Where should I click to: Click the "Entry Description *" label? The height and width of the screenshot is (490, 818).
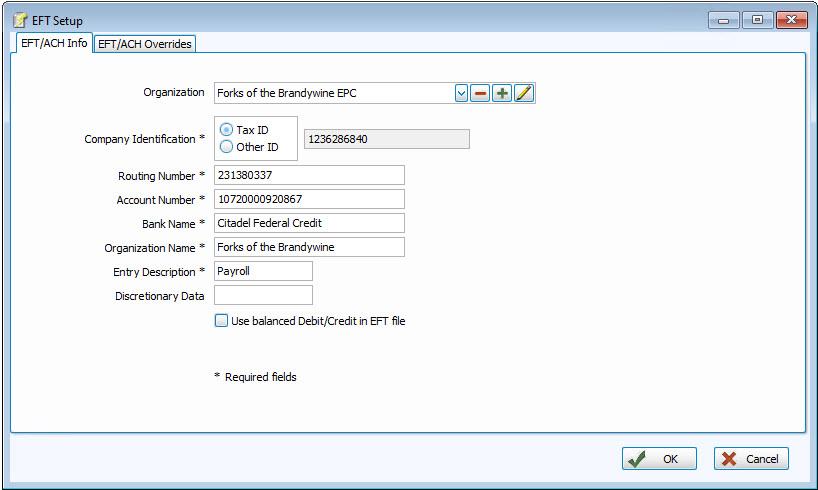[x=159, y=272]
